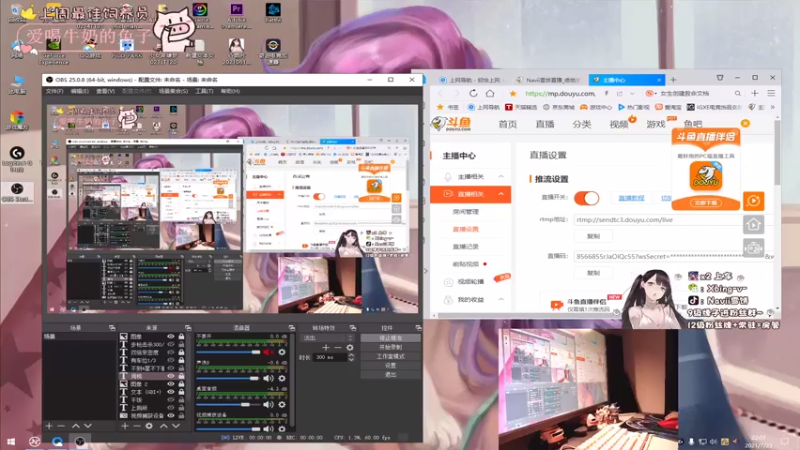This screenshot has width=800, height=450.
Task: Remove scene transition with minus icon
Action: (337, 347)
